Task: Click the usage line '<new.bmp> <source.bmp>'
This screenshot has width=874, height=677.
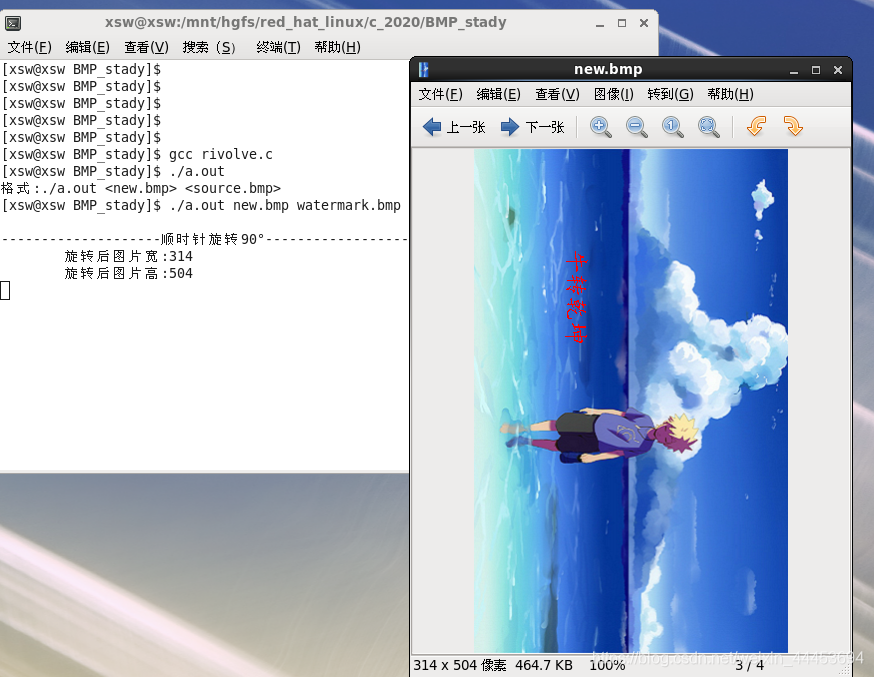Action: point(192,188)
